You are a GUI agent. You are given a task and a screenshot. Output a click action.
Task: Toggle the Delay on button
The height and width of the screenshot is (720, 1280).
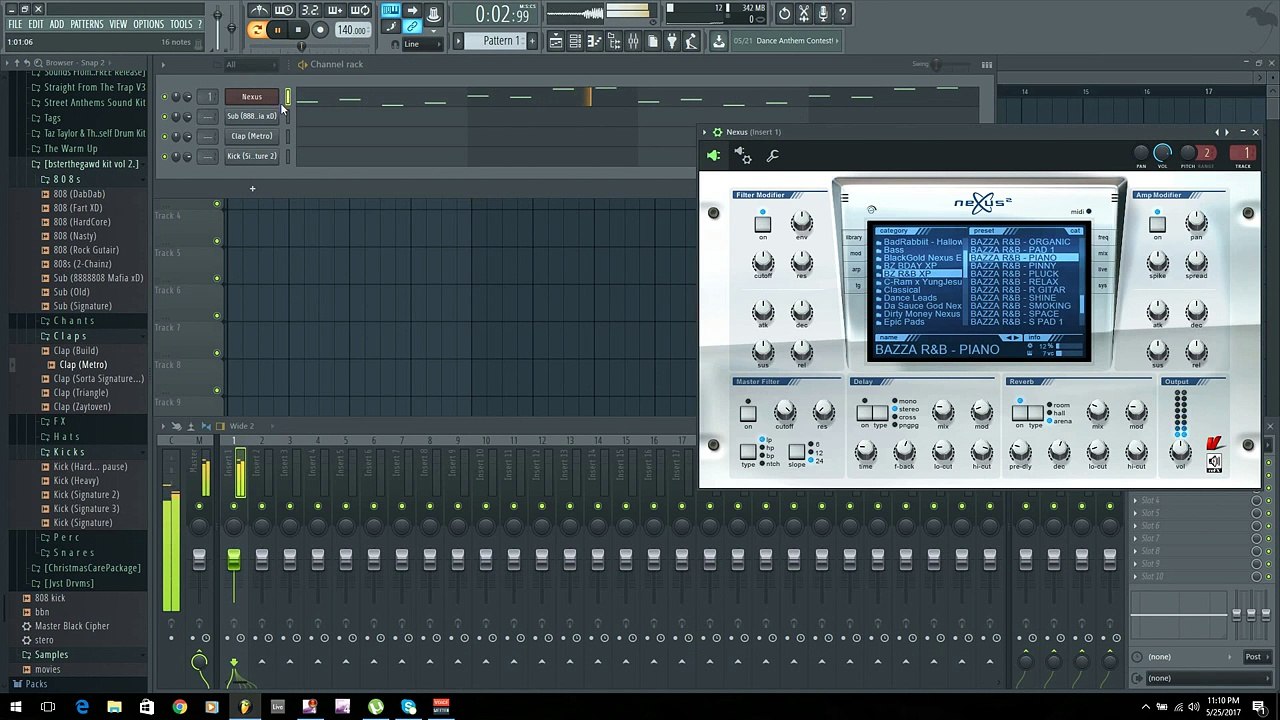point(865,412)
